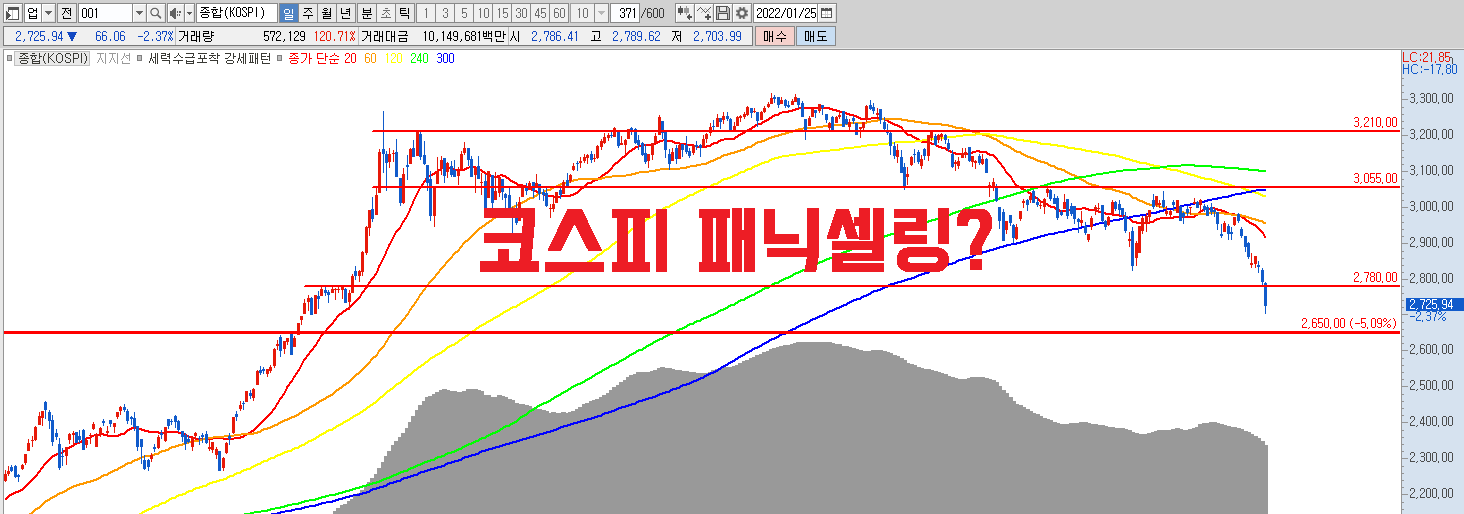
Task: Click the orange 60 moving average value
Action: point(370,59)
